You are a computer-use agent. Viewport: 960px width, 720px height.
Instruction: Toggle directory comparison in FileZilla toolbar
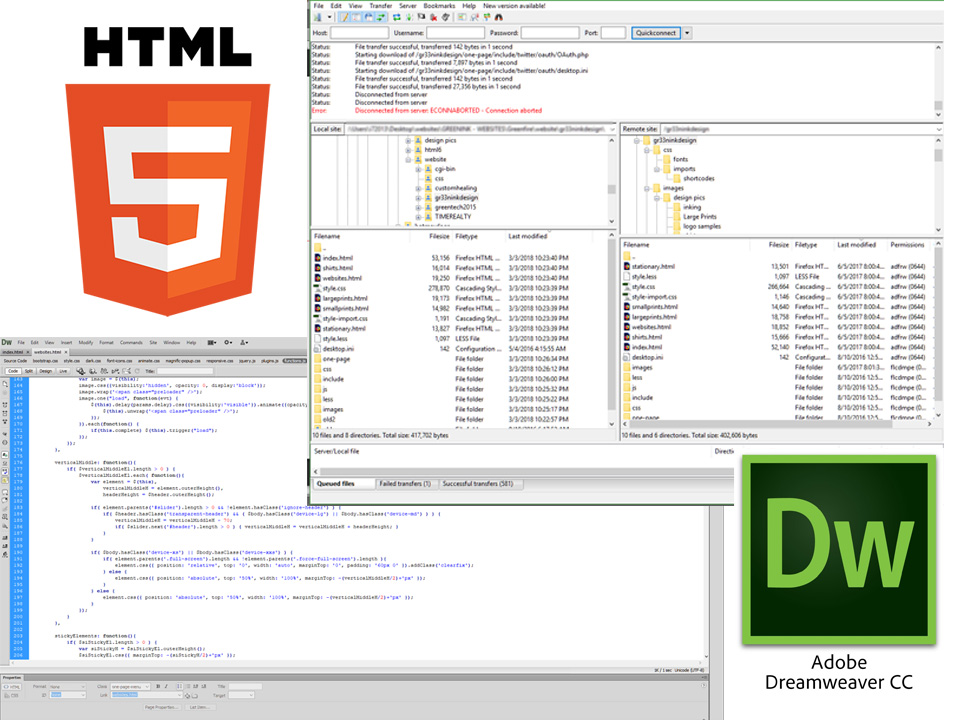click(474, 18)
